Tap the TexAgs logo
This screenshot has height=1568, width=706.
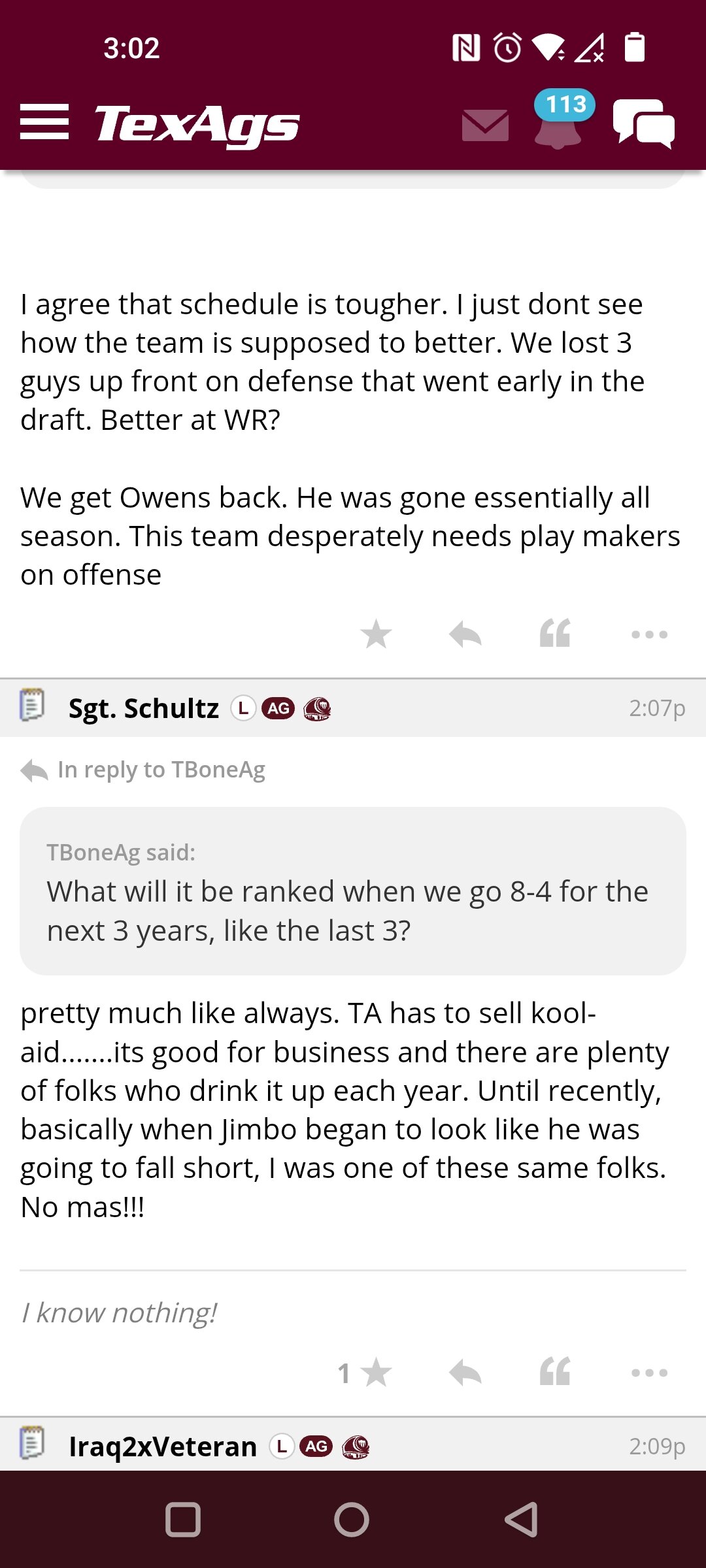197,124
